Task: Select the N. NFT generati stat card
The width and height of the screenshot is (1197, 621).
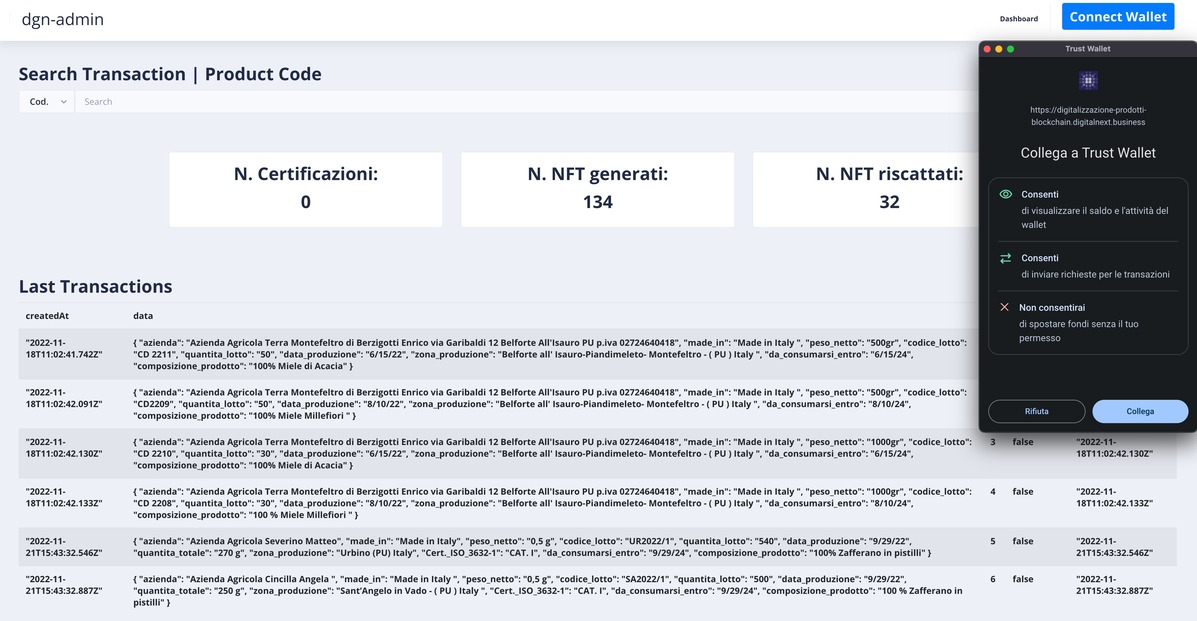Action: (x=597, y=189)
